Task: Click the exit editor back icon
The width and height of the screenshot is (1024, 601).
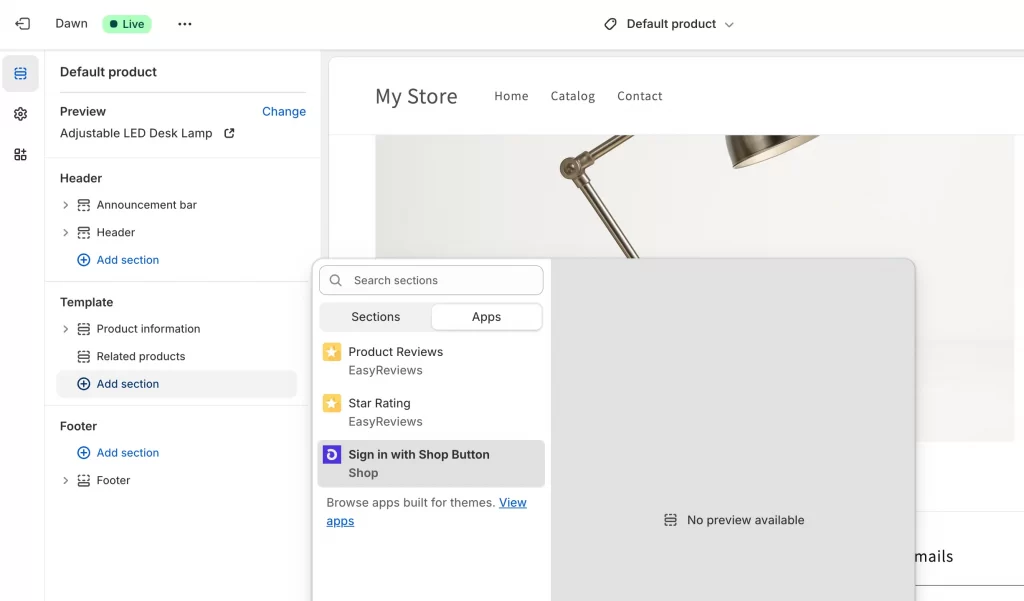Action: pos(23,24)
